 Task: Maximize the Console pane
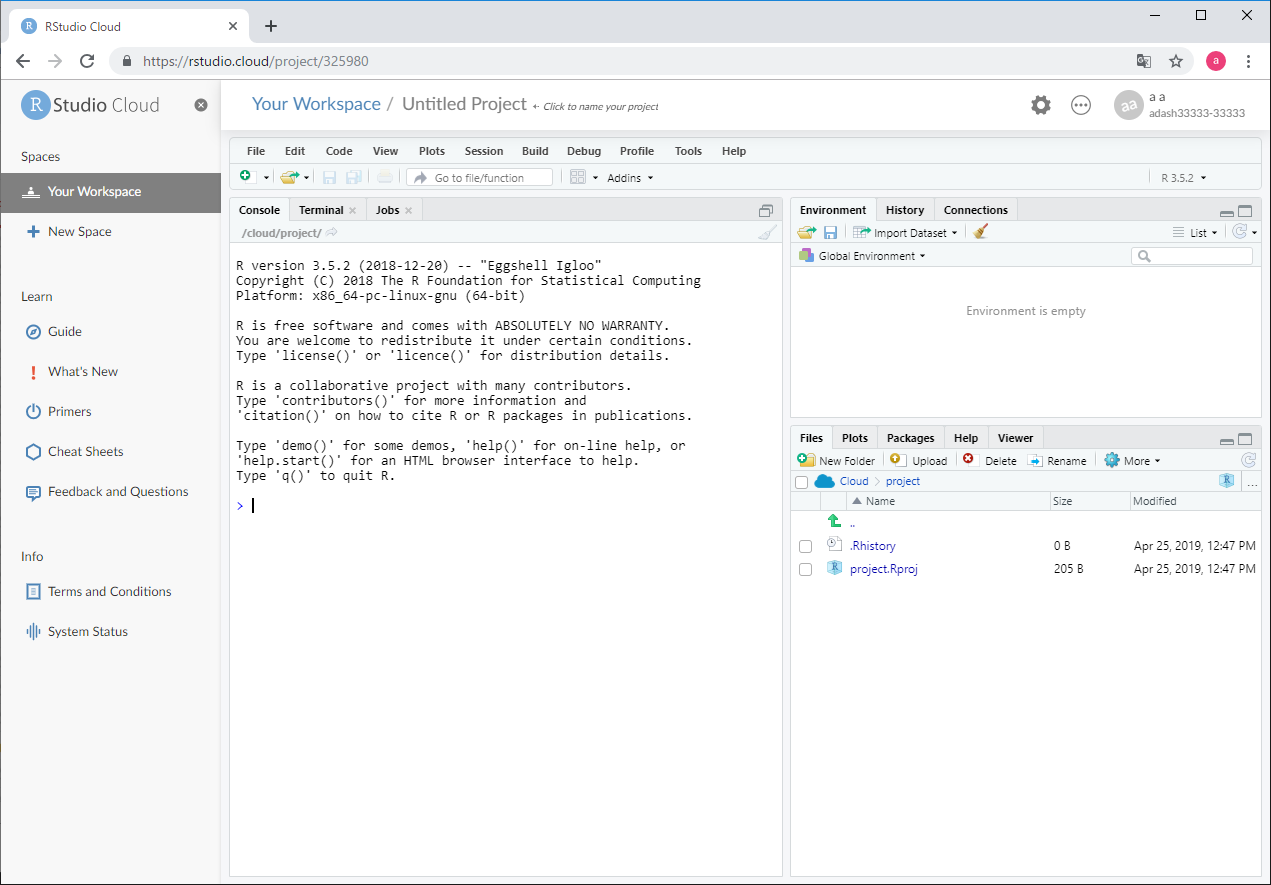point(766,211)
